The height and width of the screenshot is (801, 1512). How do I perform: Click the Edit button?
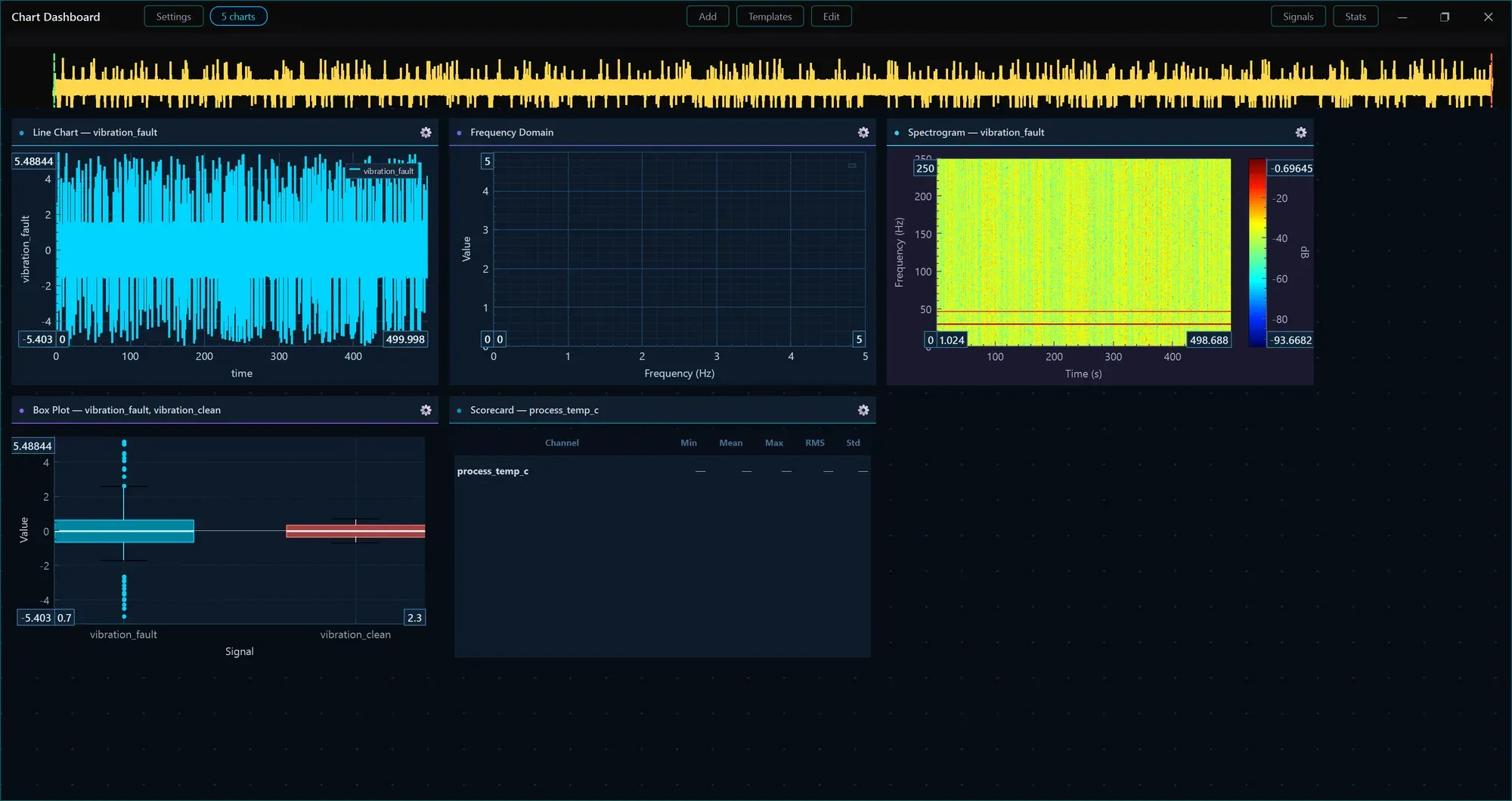click(x=831, y=17)
